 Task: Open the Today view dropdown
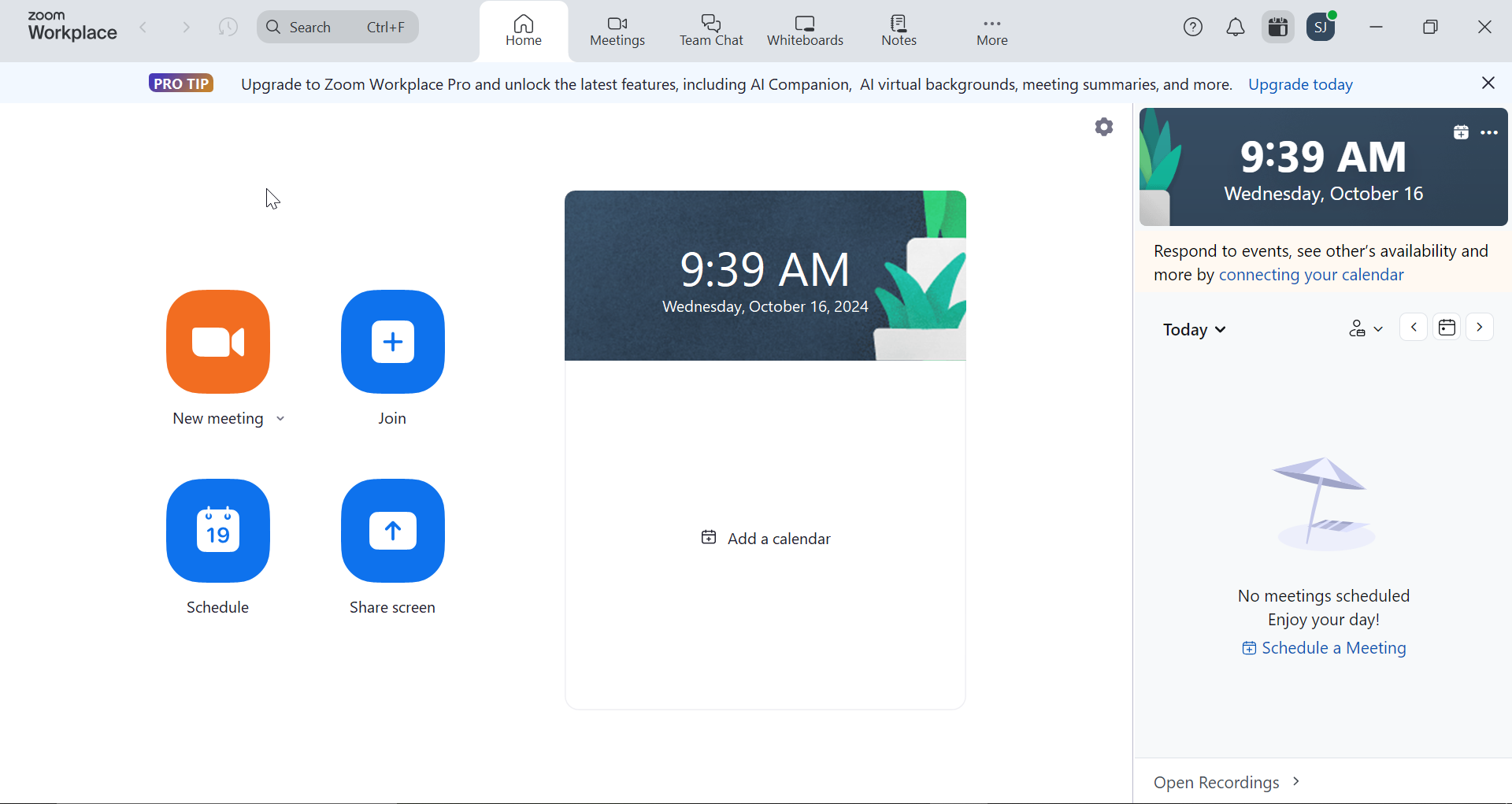(x=1194, y=329)
